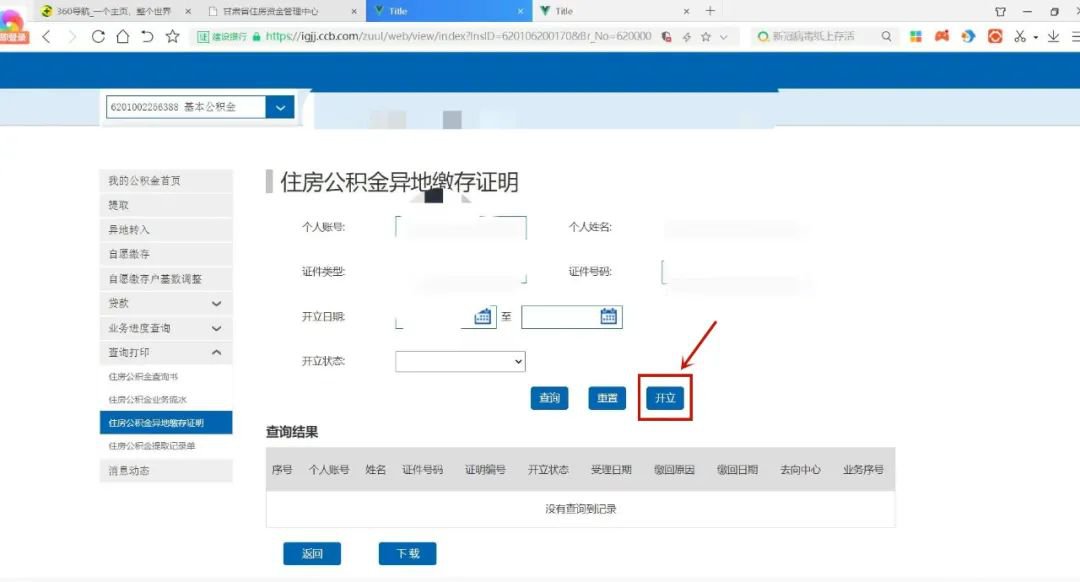Open the account selector dropdown arrow

tap(280, 107)
